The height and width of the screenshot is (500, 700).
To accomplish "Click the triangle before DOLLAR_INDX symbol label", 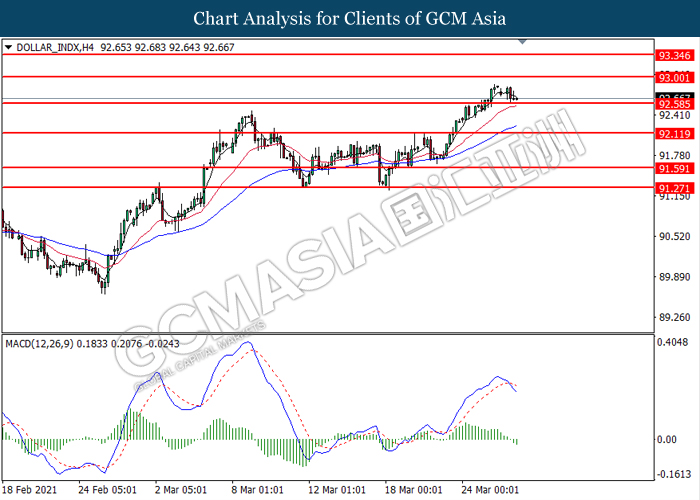I will 9,46.
